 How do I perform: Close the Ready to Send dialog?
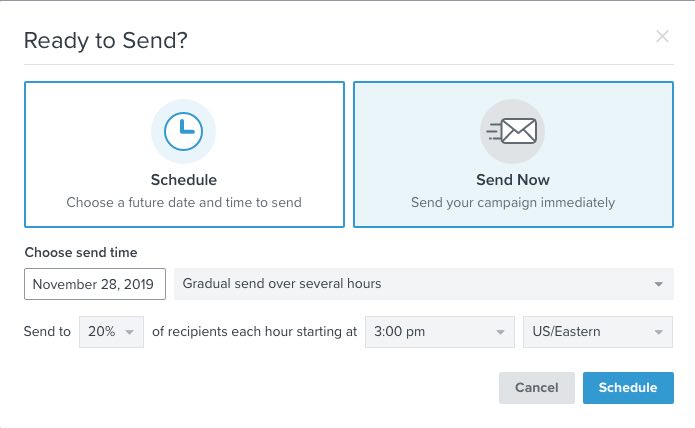pyautogui.click(x=662, y=37)
